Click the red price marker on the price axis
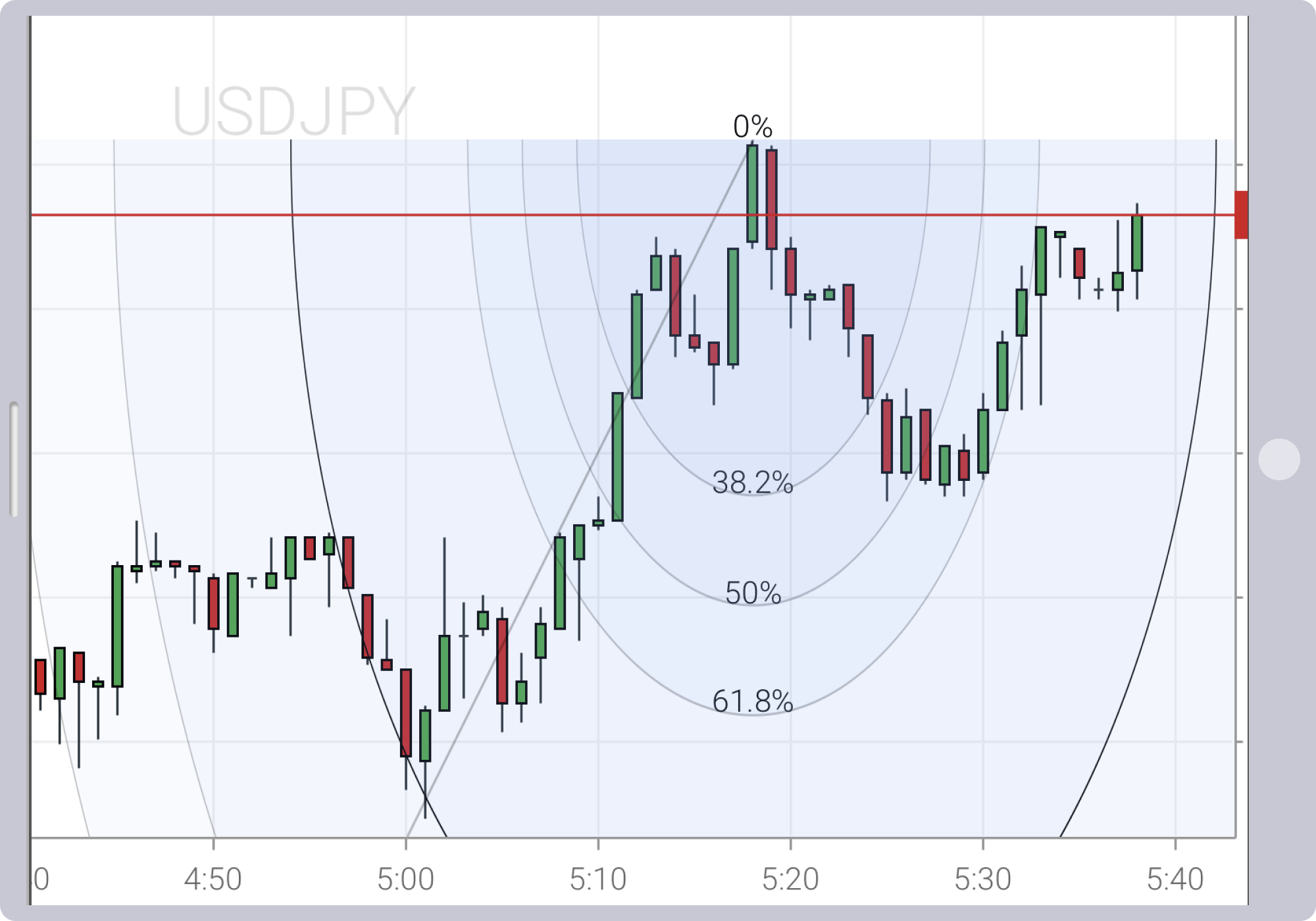The width and height of the screenshot is (1316, 921). pos(1241,214)
